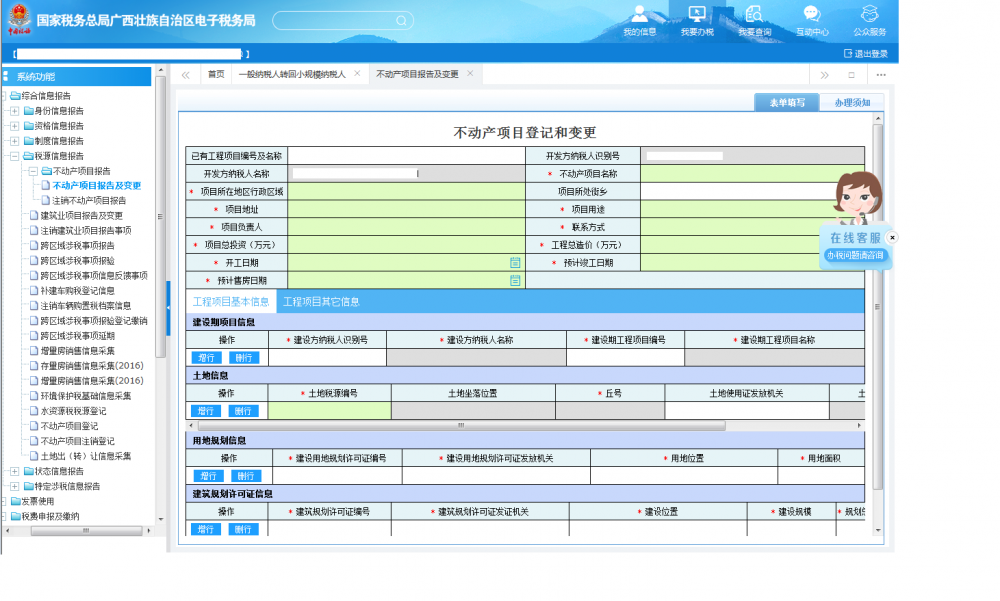Click the 我要办税 monitor icon
The height and width of the screenshot is (601, 1000).
coord(697,14)
